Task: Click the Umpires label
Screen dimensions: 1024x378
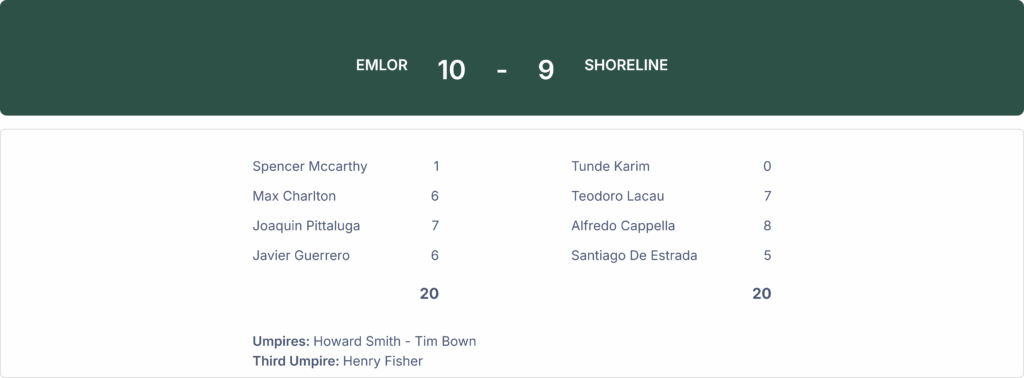Action: pyautogui.click(x=281, y=341)
